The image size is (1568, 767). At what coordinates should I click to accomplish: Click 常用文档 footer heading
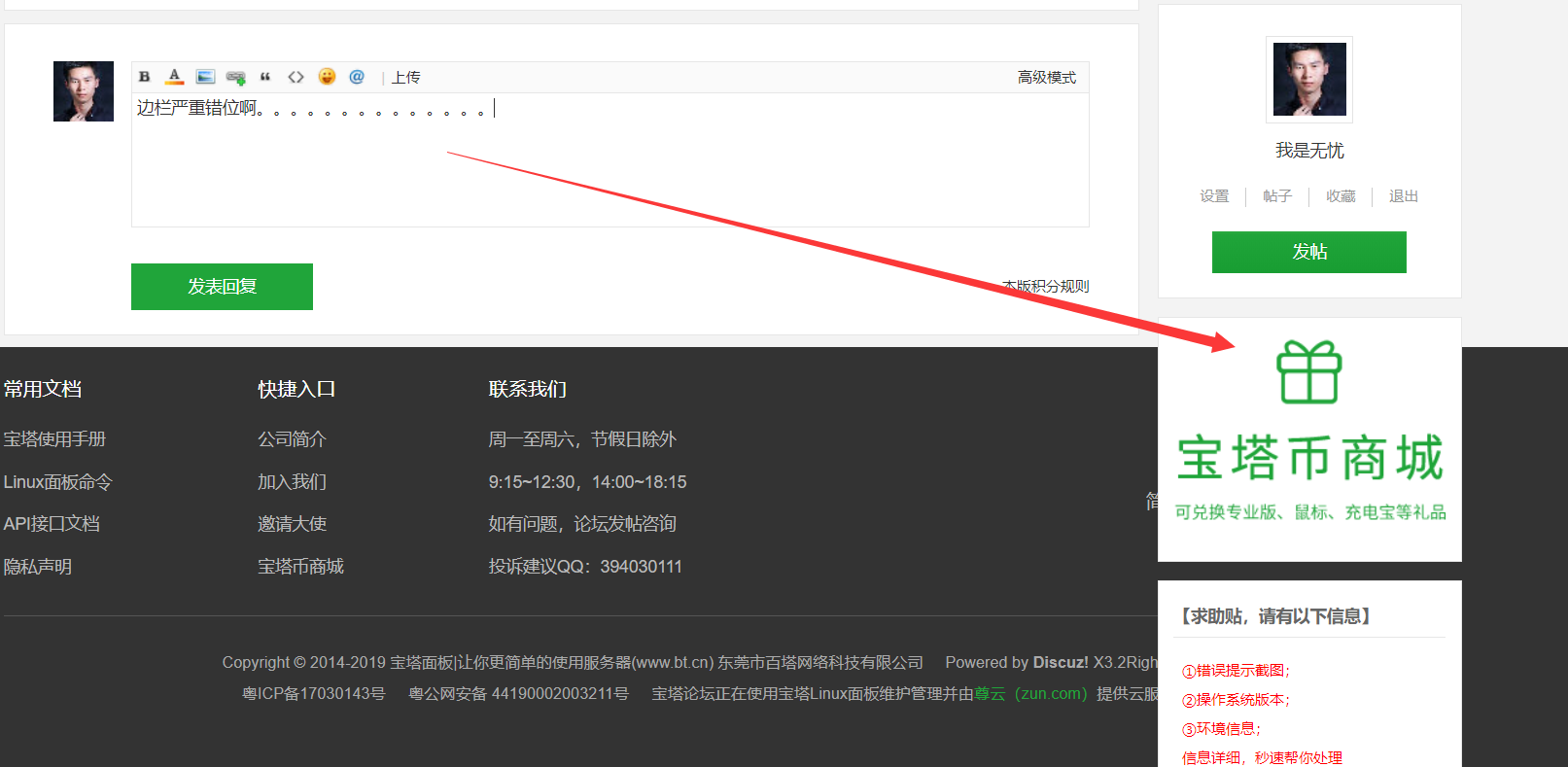(43, 390)
